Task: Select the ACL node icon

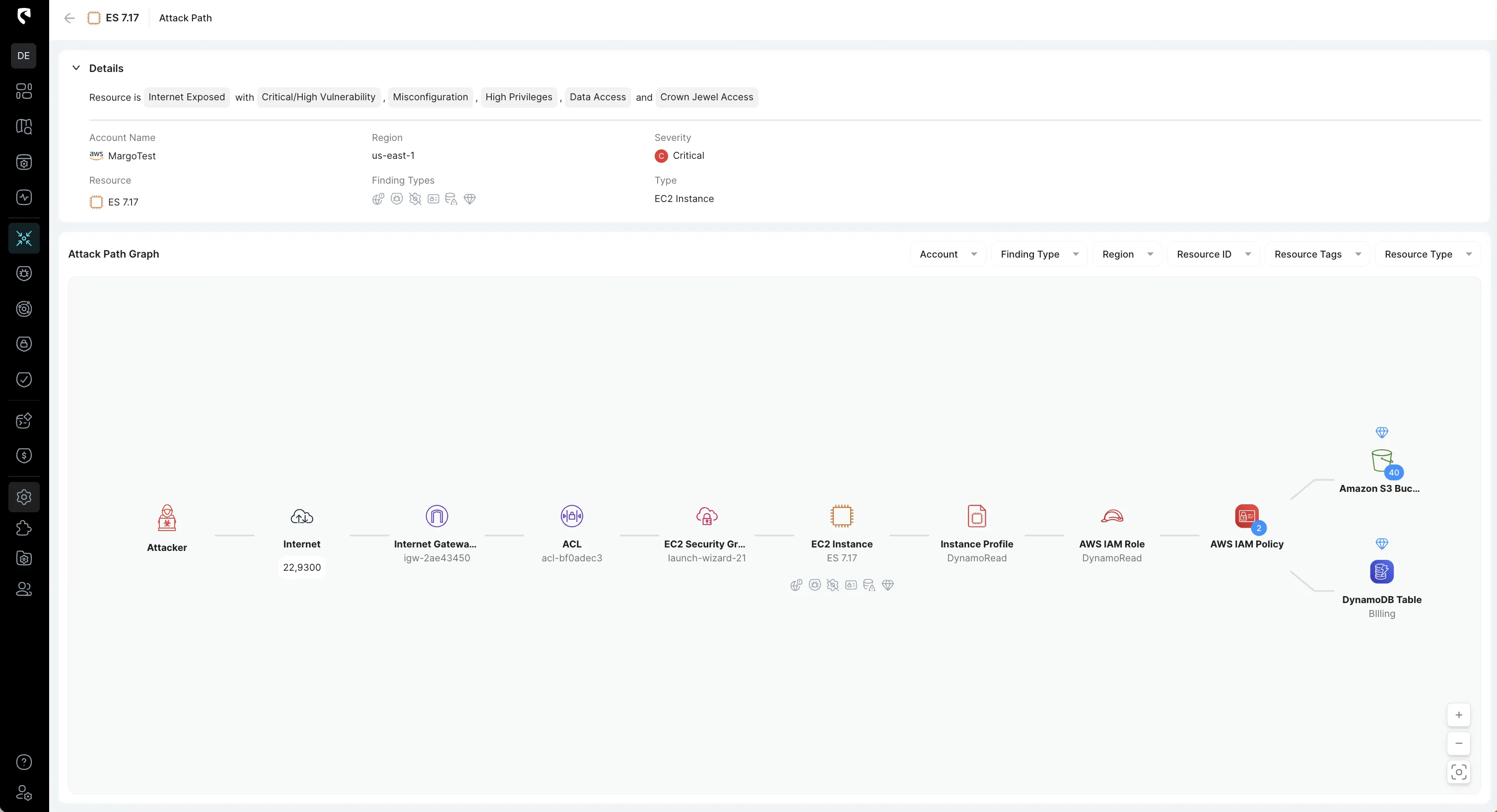Action: coord(572,516)
